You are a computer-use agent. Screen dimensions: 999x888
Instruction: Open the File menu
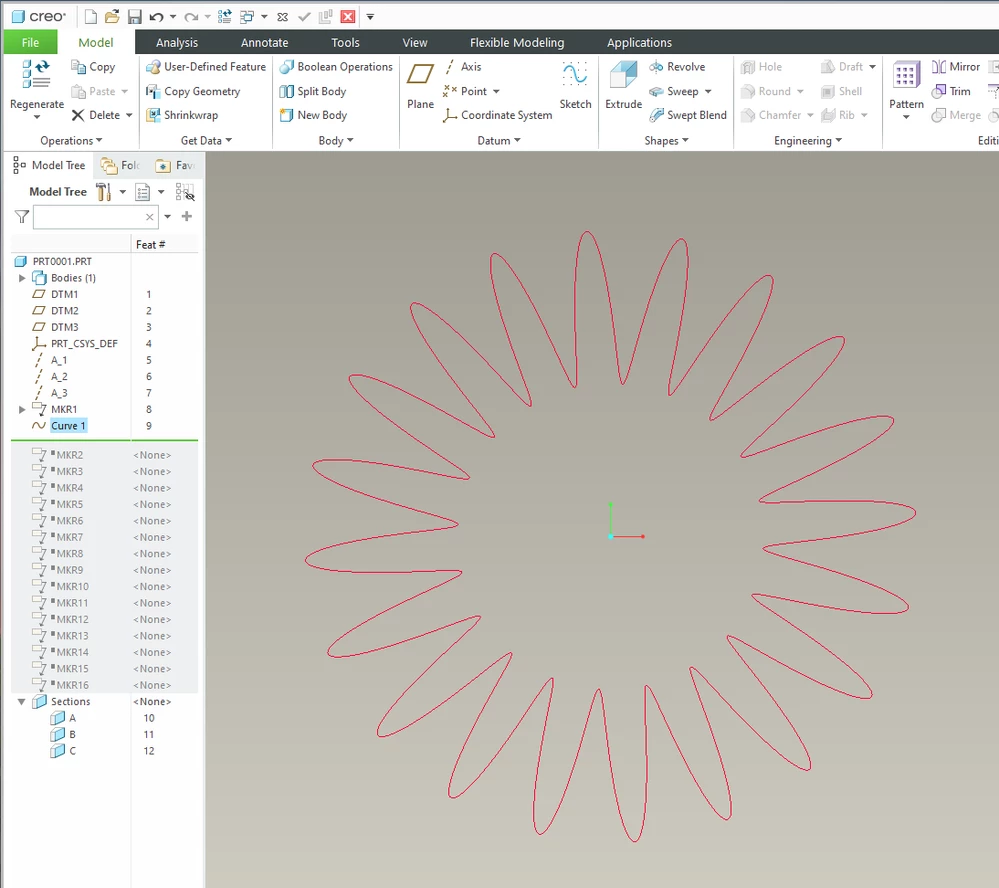pos(31,43)
